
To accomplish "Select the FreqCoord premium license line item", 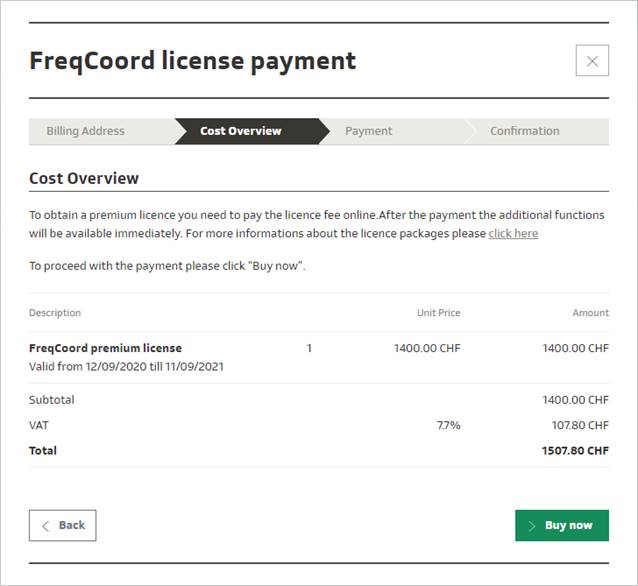I will [105, 348].
